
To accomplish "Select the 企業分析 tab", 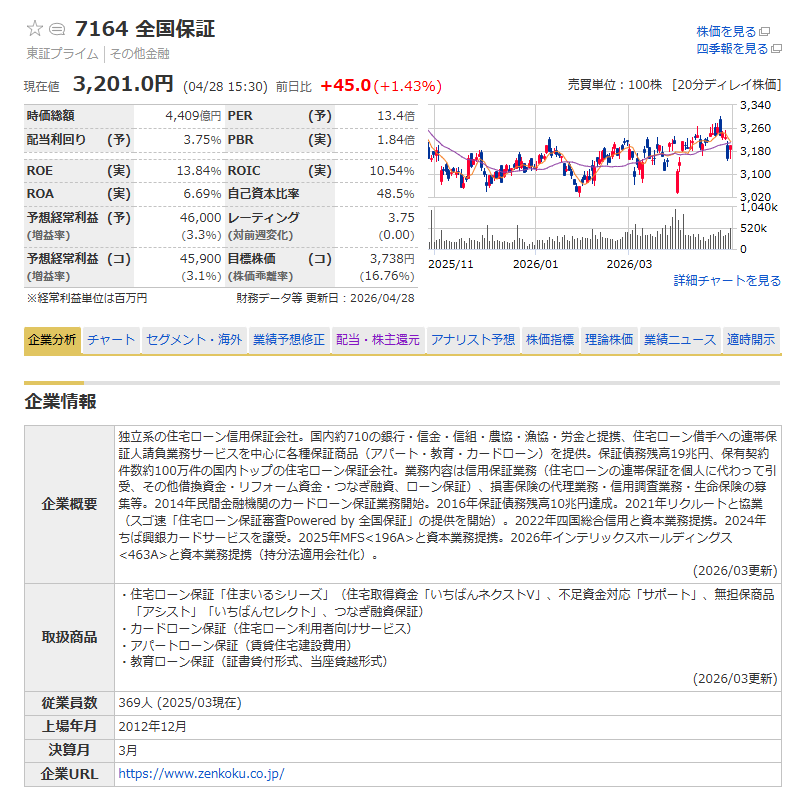I will (52, 340).
